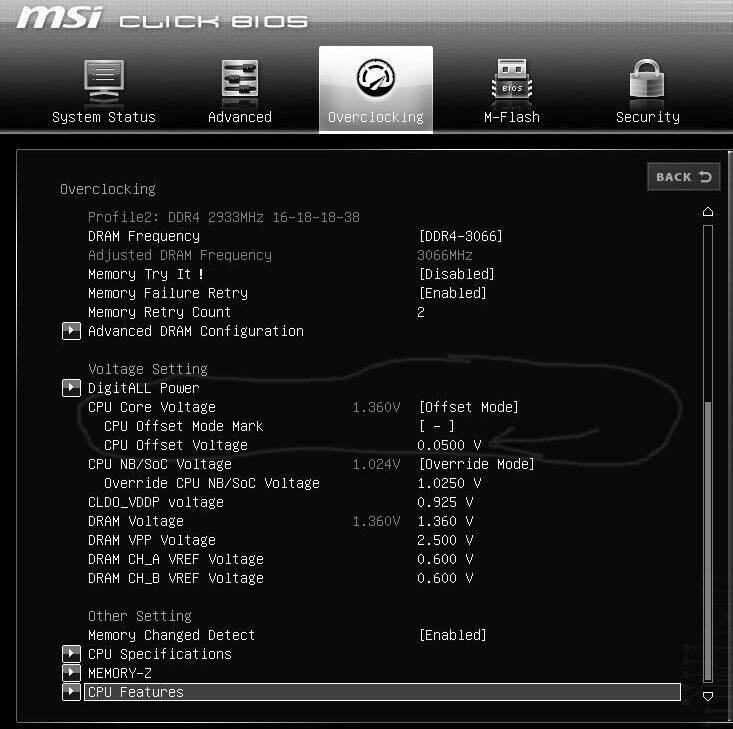Click the M-Flash tab label
The height and width of the screenshot is (729, 733).
512,117
